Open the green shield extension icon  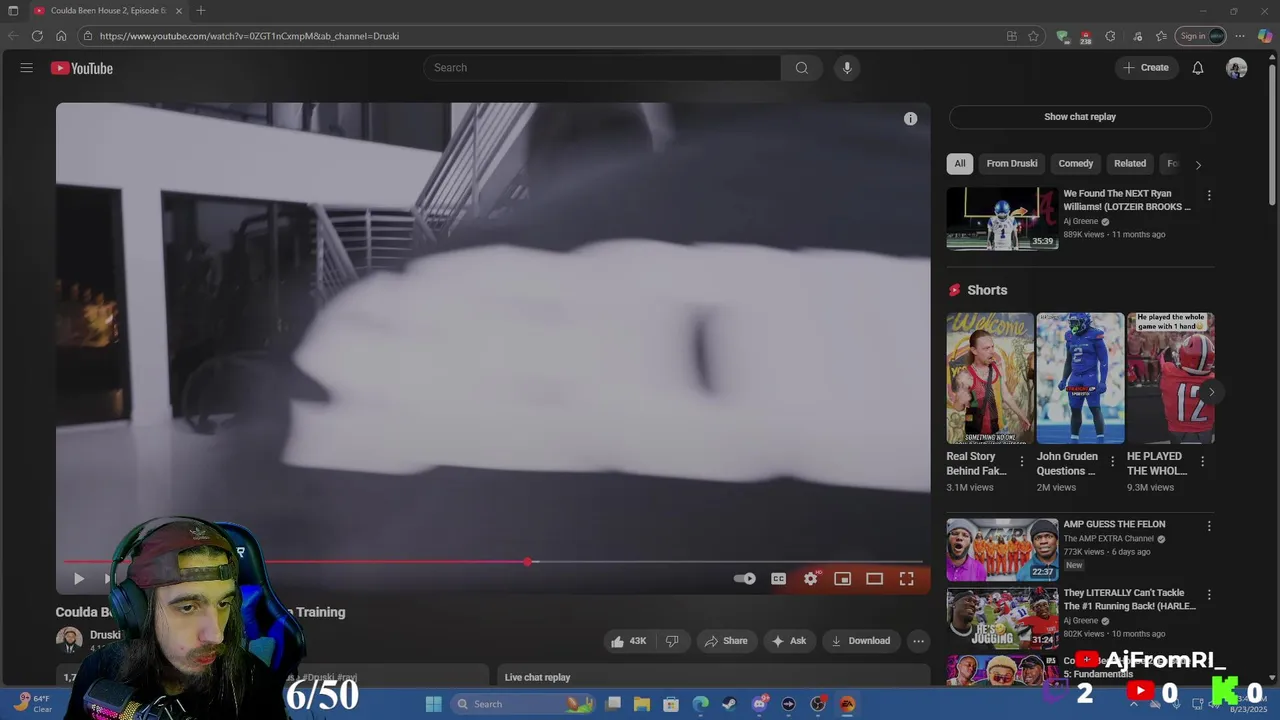point(1062,36)
